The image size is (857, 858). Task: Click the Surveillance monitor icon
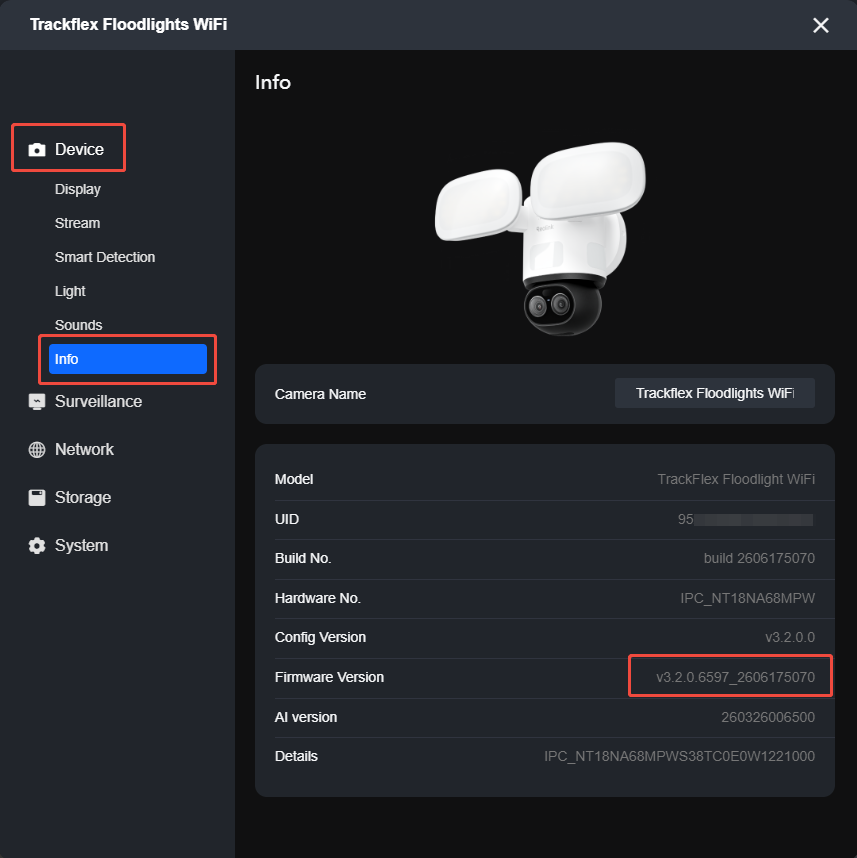tap(37, 402)
